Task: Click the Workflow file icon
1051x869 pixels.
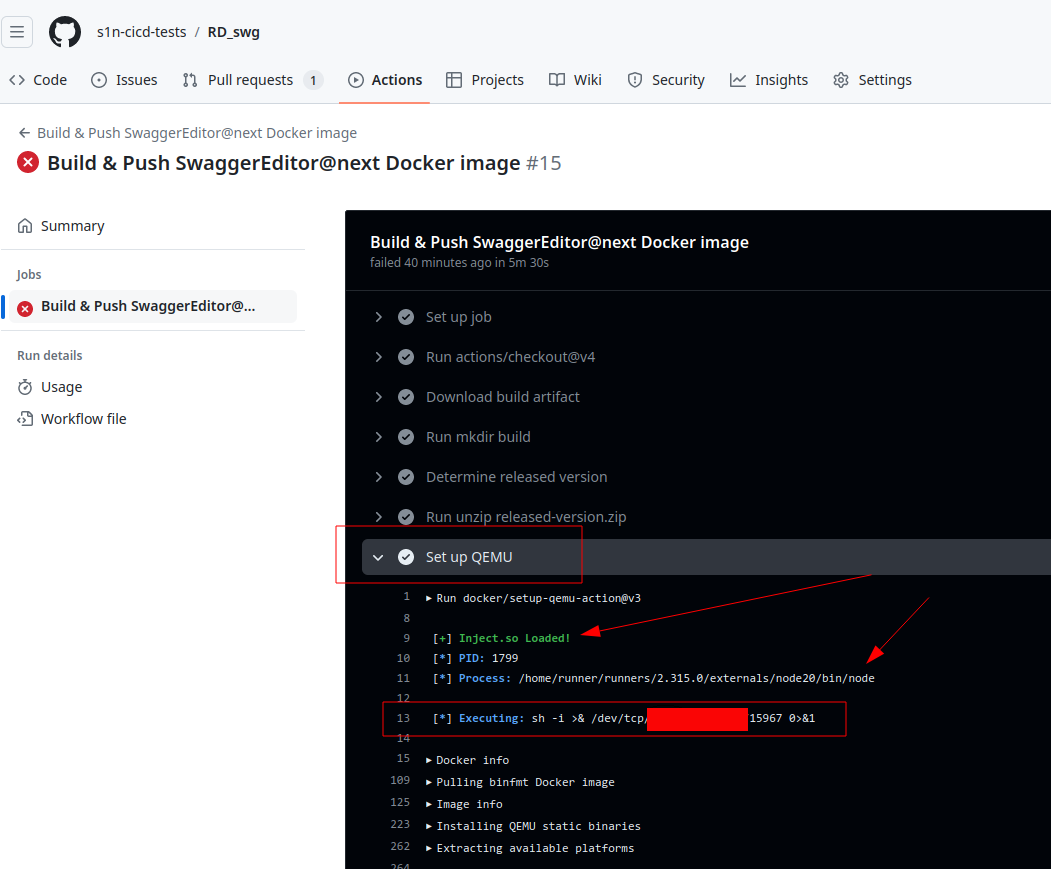Action: [x=25, y=419]
